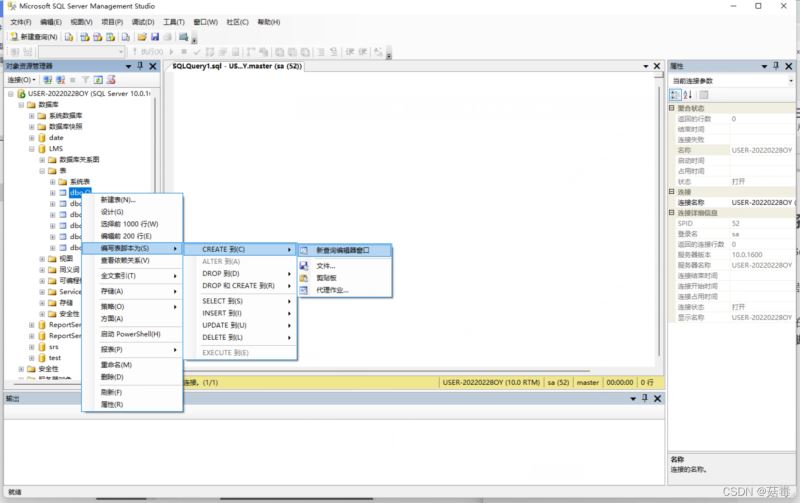Image resolution: width=800 pixels, height=503 pixels.
Task: Open the 工具(T) menu in menu bar
Action: click(x=173, y=21)
